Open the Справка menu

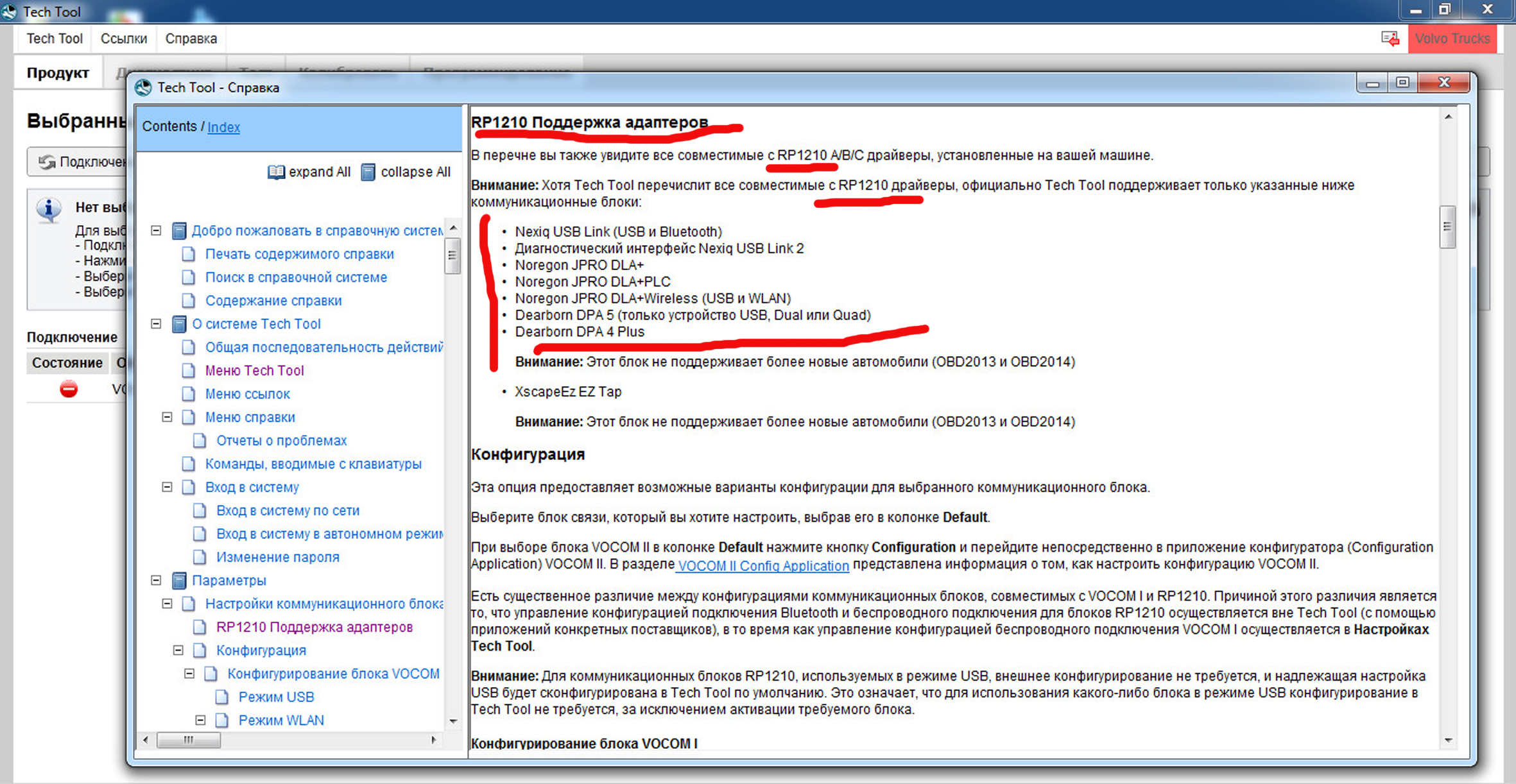(191, 38)
